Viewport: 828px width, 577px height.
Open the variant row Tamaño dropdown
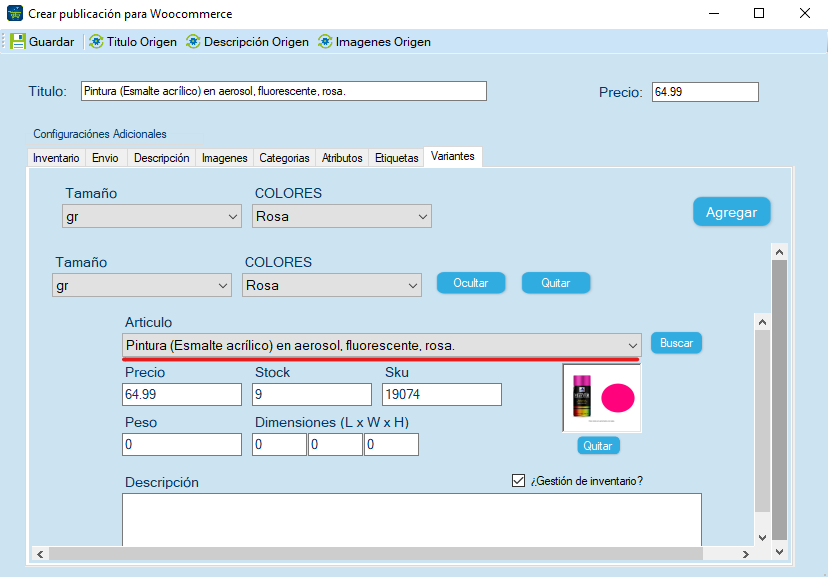[142, 285]
